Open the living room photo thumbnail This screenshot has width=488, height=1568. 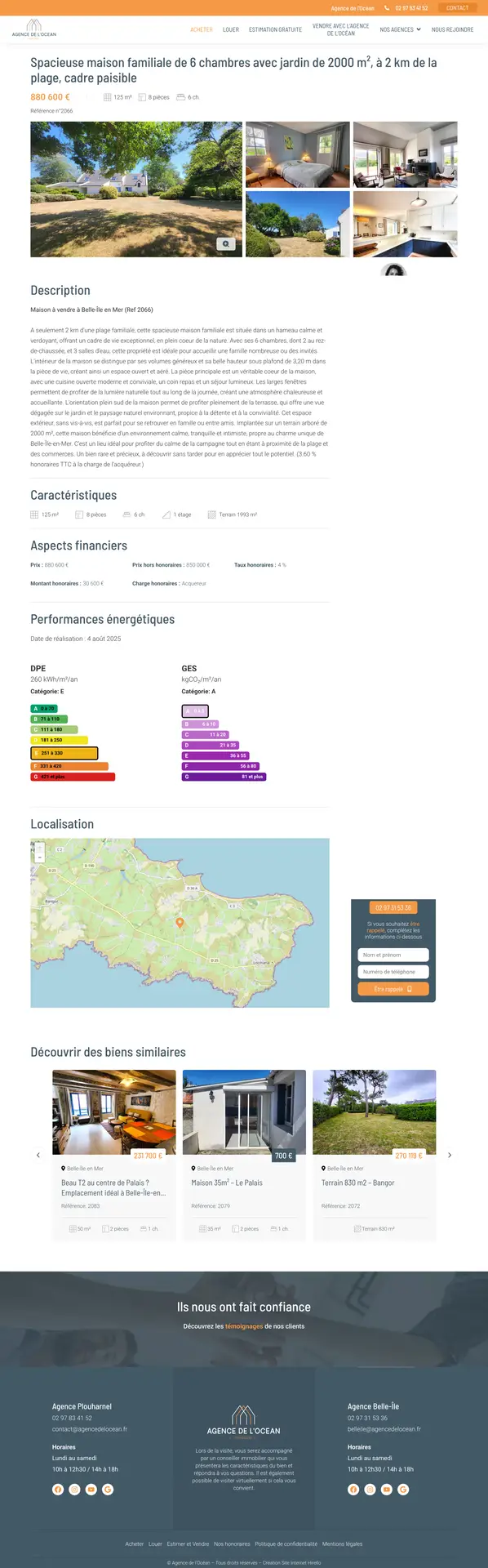(405, 155)
